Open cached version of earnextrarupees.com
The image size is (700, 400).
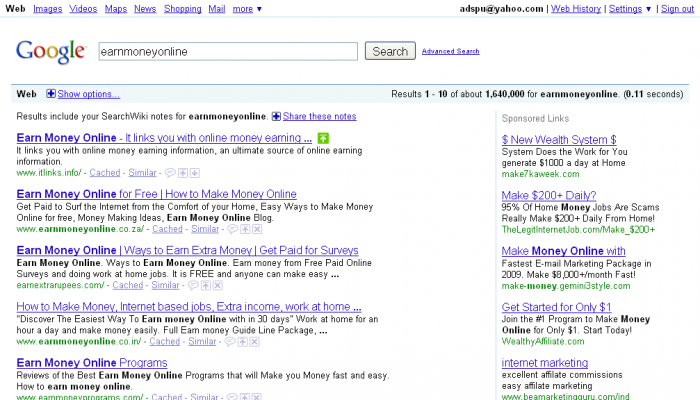[128, 285]
